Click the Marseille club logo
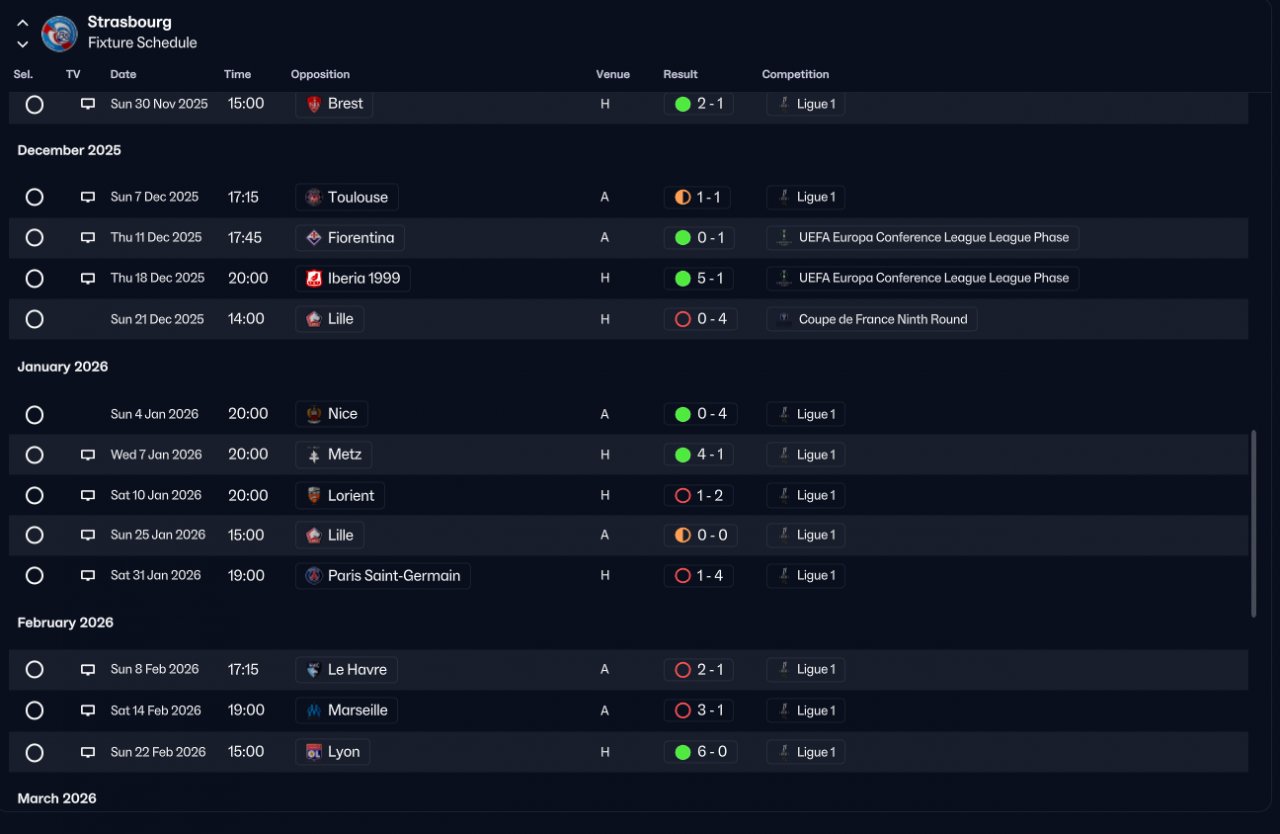 314,711
